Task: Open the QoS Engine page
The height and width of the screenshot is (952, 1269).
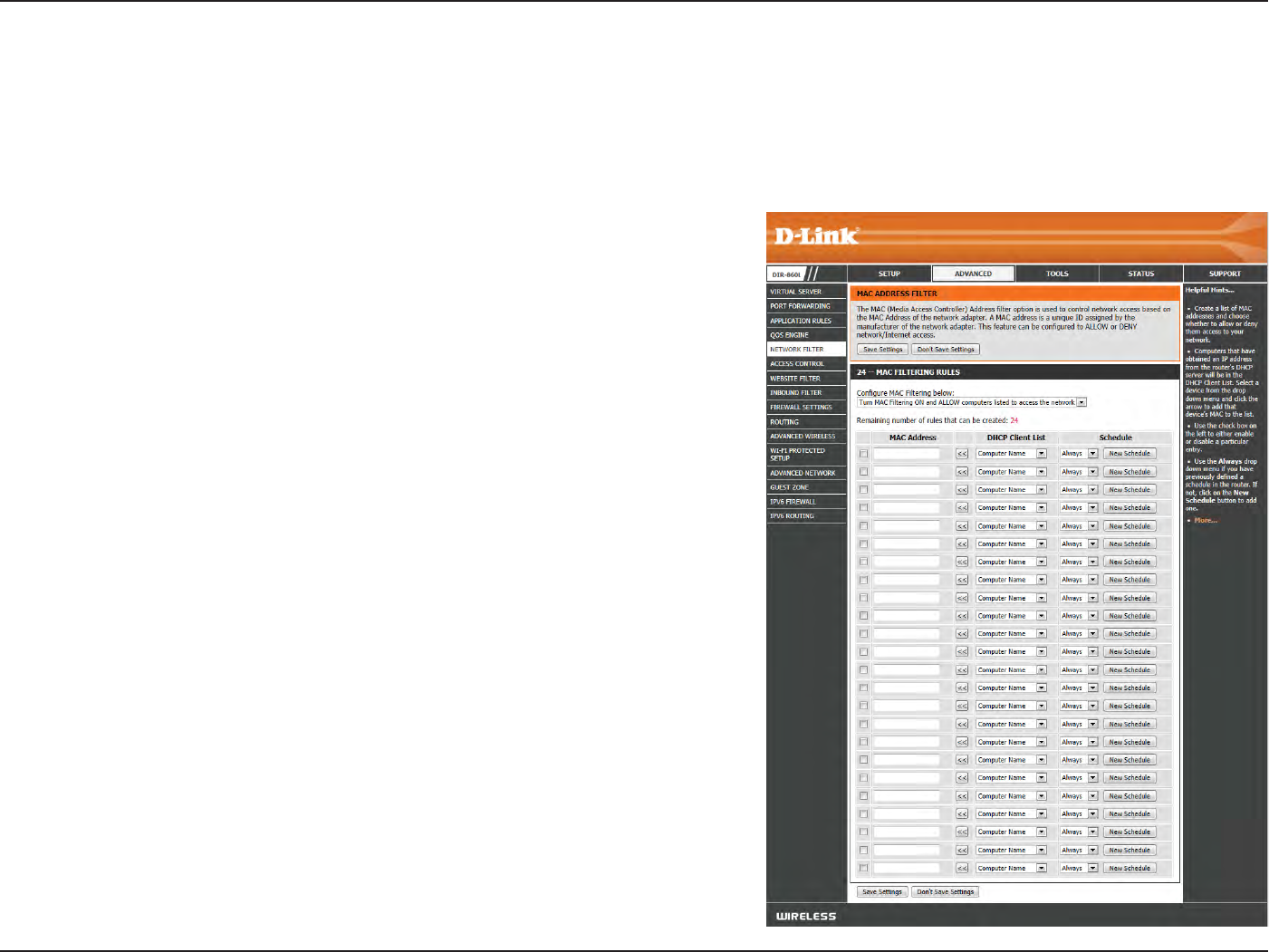Action: click(x=806, y=335)
